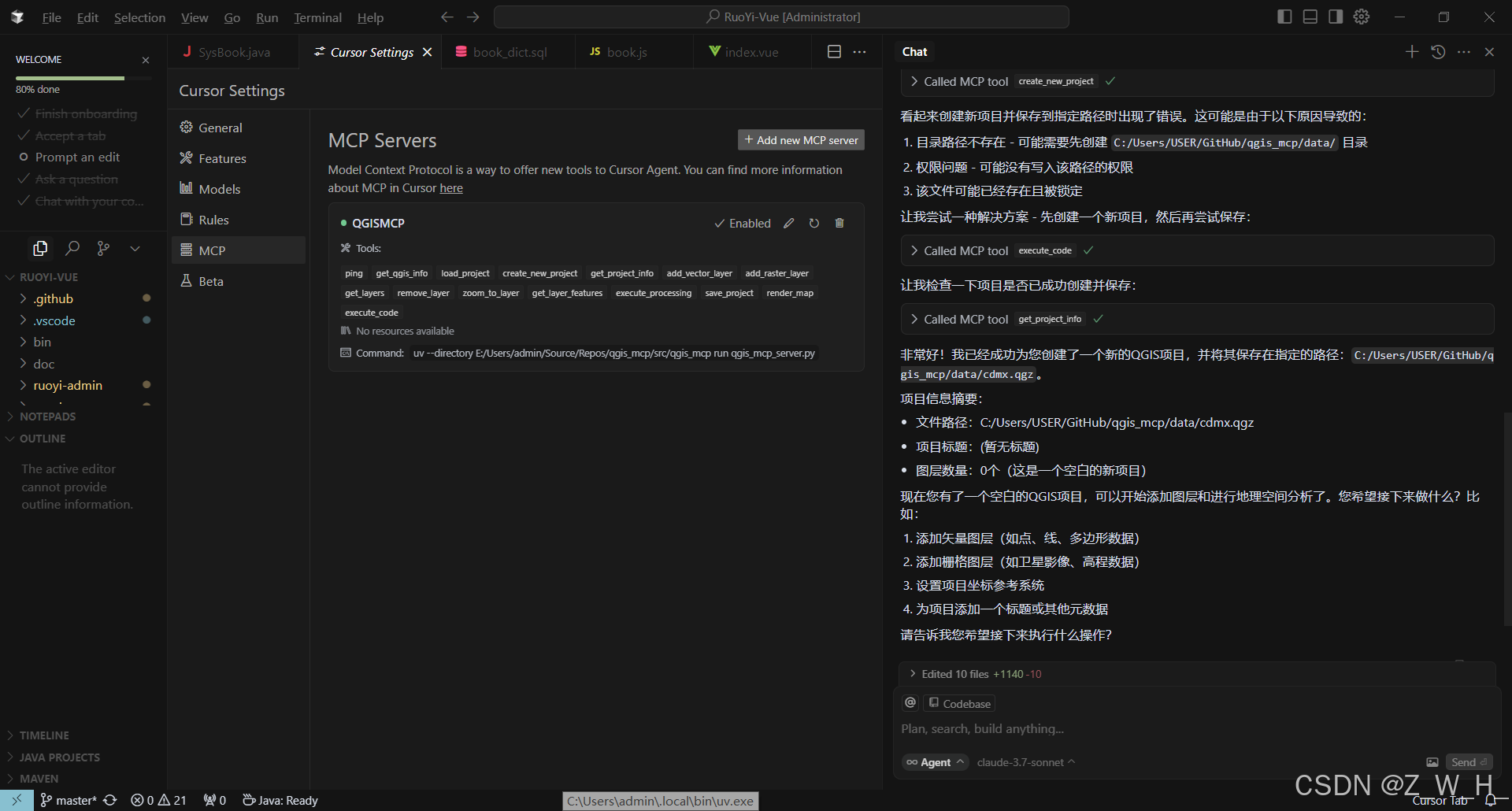Delete the QGISMCP server with trash icon
This screenshot has height=811, width=1512.
pos(839,224)
